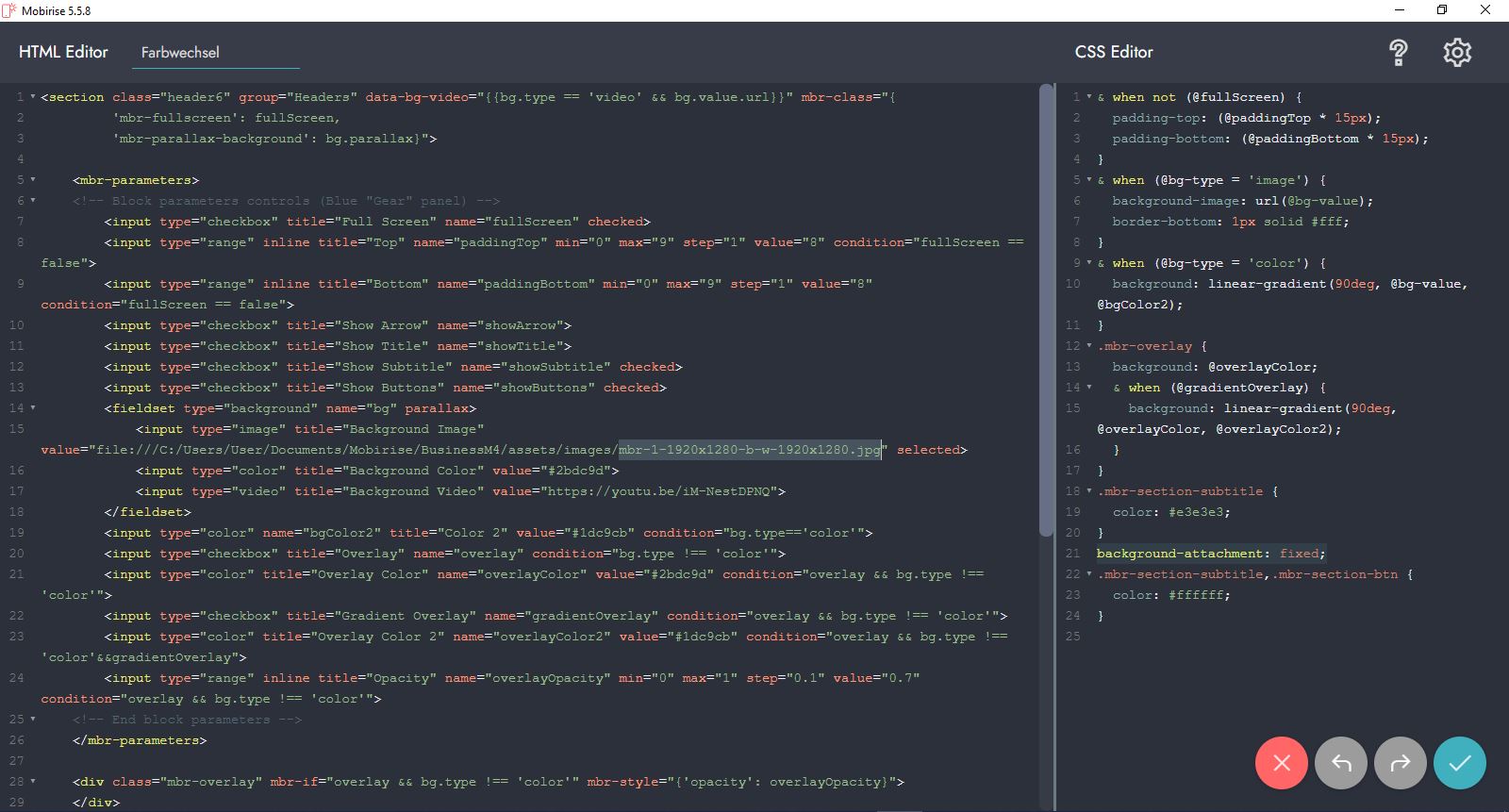
Task: Click the HTML editor vertical scrollbar
Action: coord(1045,311)
